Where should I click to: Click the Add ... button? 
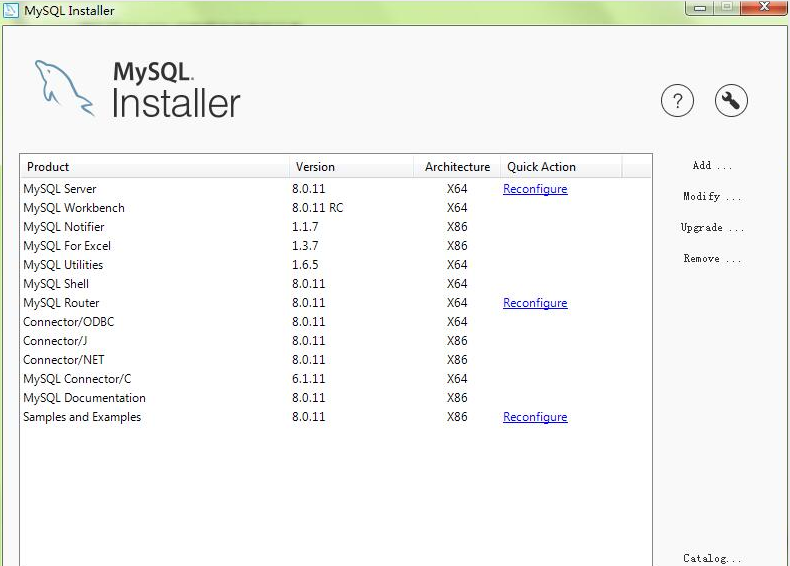(x=712, y=165)
